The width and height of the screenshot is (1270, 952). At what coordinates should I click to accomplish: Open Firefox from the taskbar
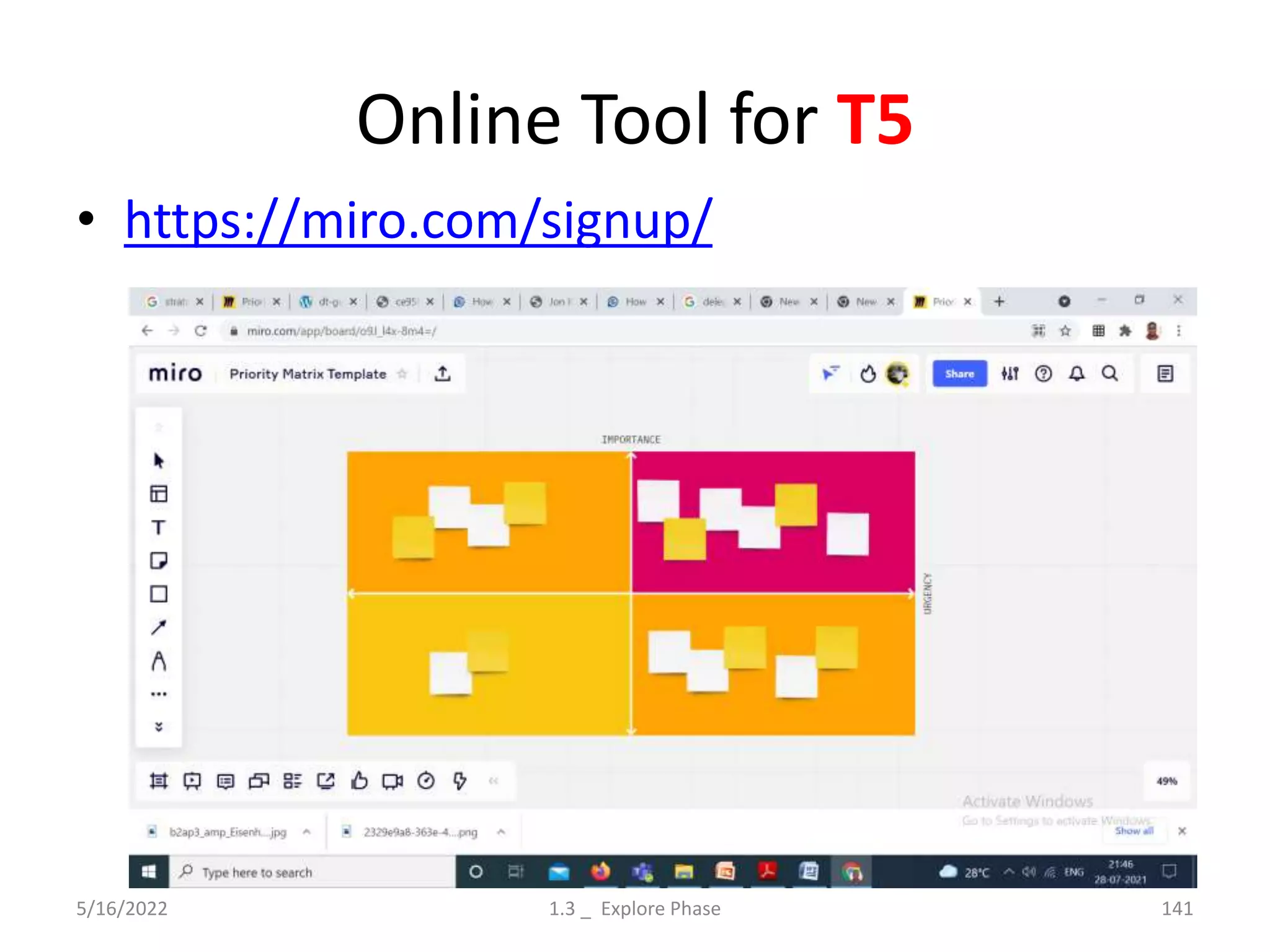point(600,872)
